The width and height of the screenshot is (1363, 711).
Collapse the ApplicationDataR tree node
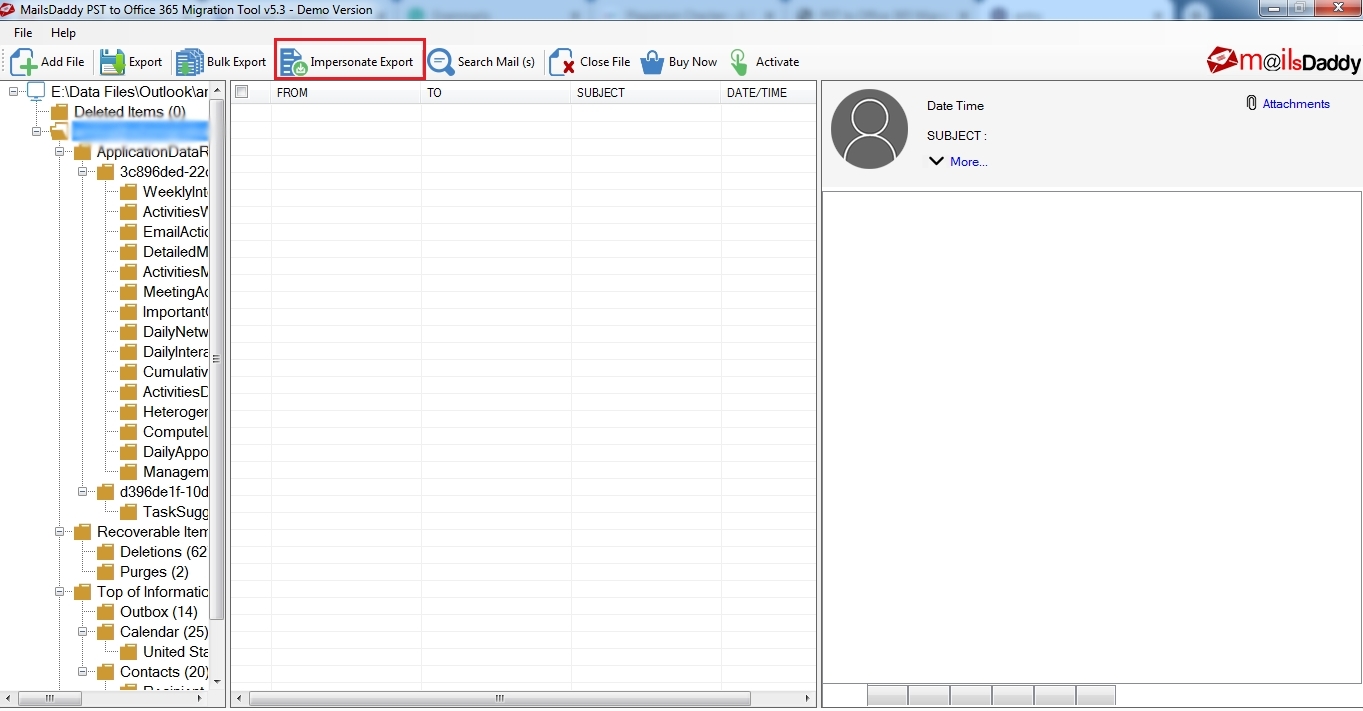coord(60,151)
